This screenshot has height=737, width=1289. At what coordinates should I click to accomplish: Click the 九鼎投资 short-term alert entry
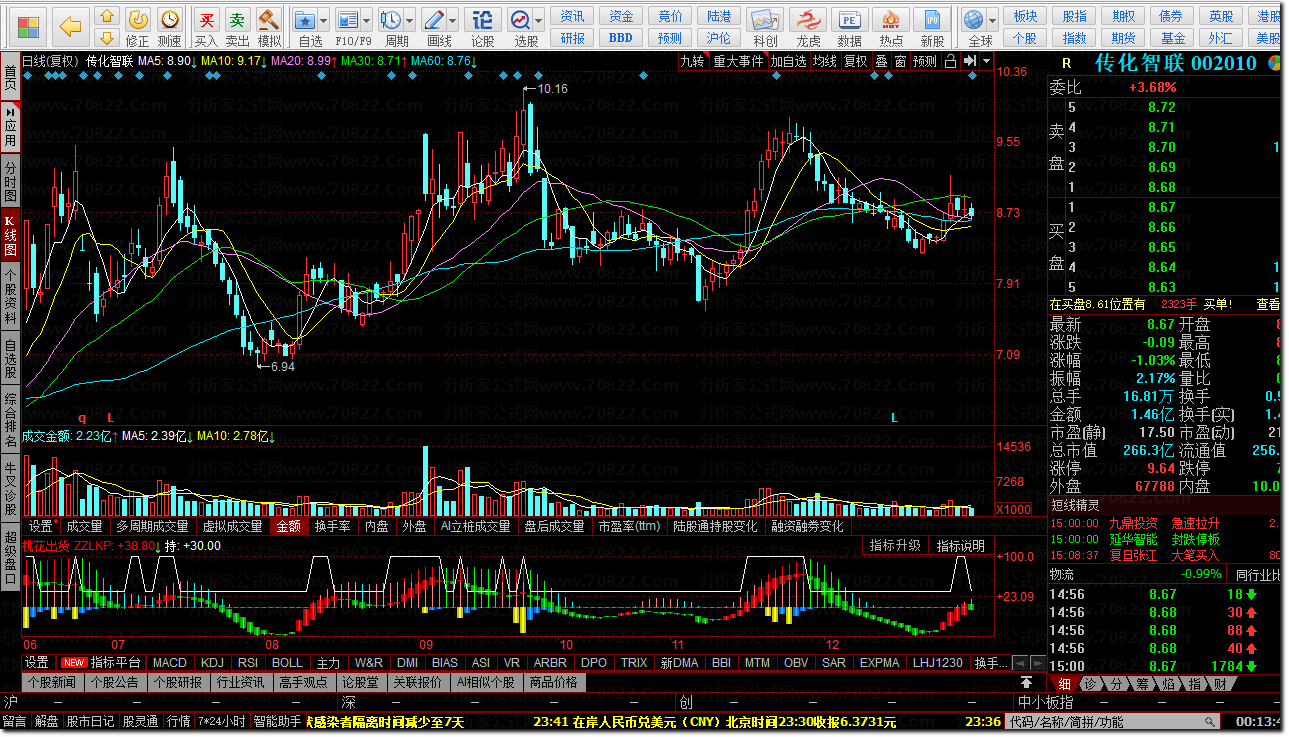[x=1133, y=522]
